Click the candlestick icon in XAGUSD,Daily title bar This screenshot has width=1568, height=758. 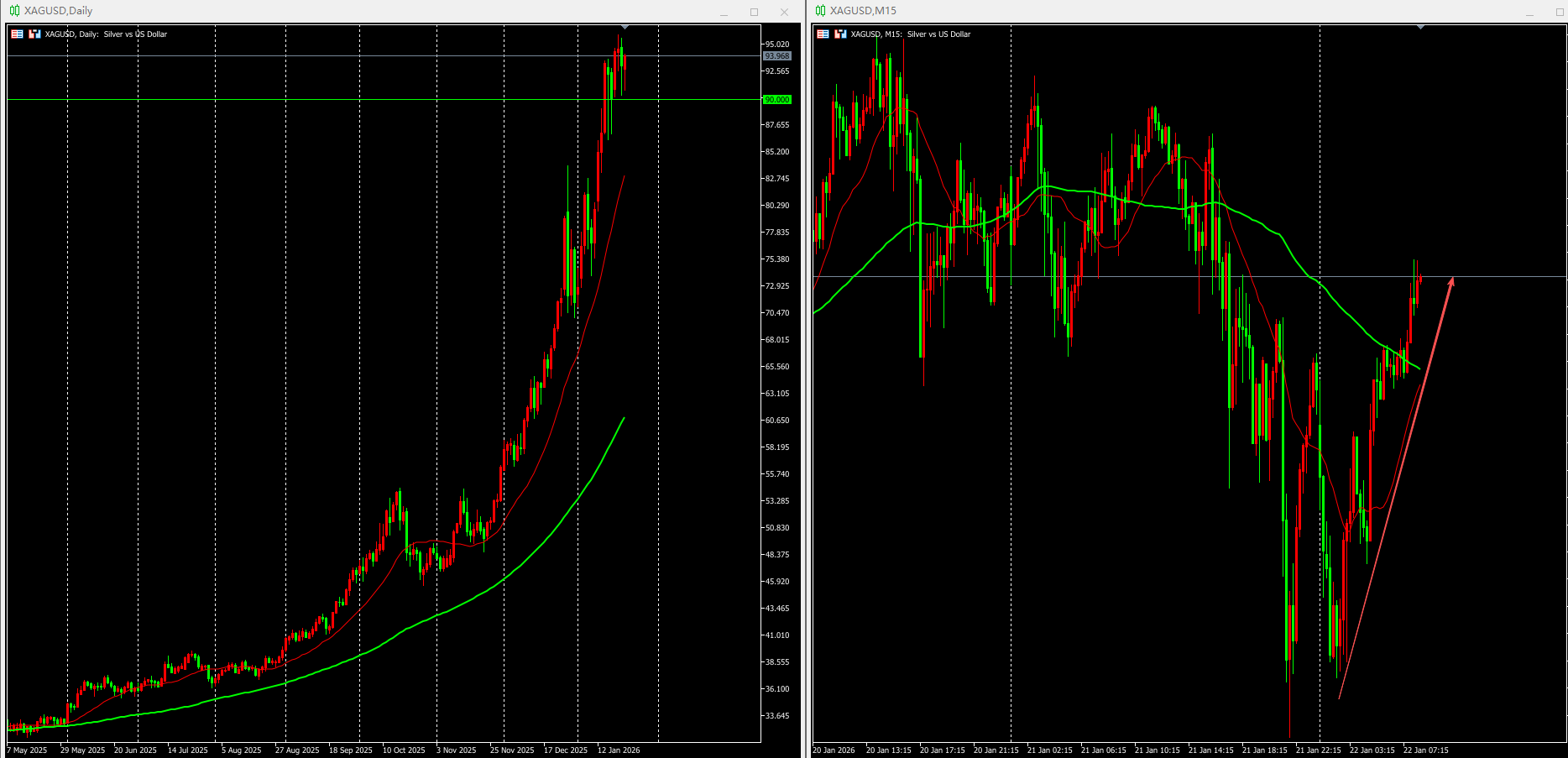(14, 11)
